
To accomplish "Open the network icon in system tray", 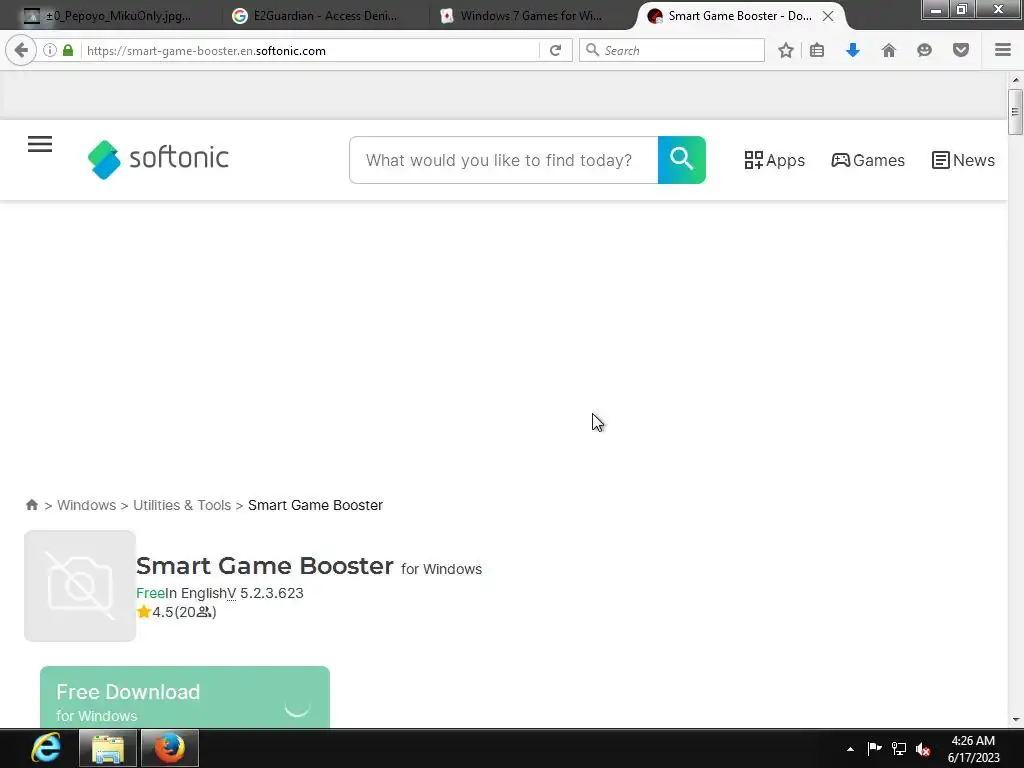I will (899, 749).
